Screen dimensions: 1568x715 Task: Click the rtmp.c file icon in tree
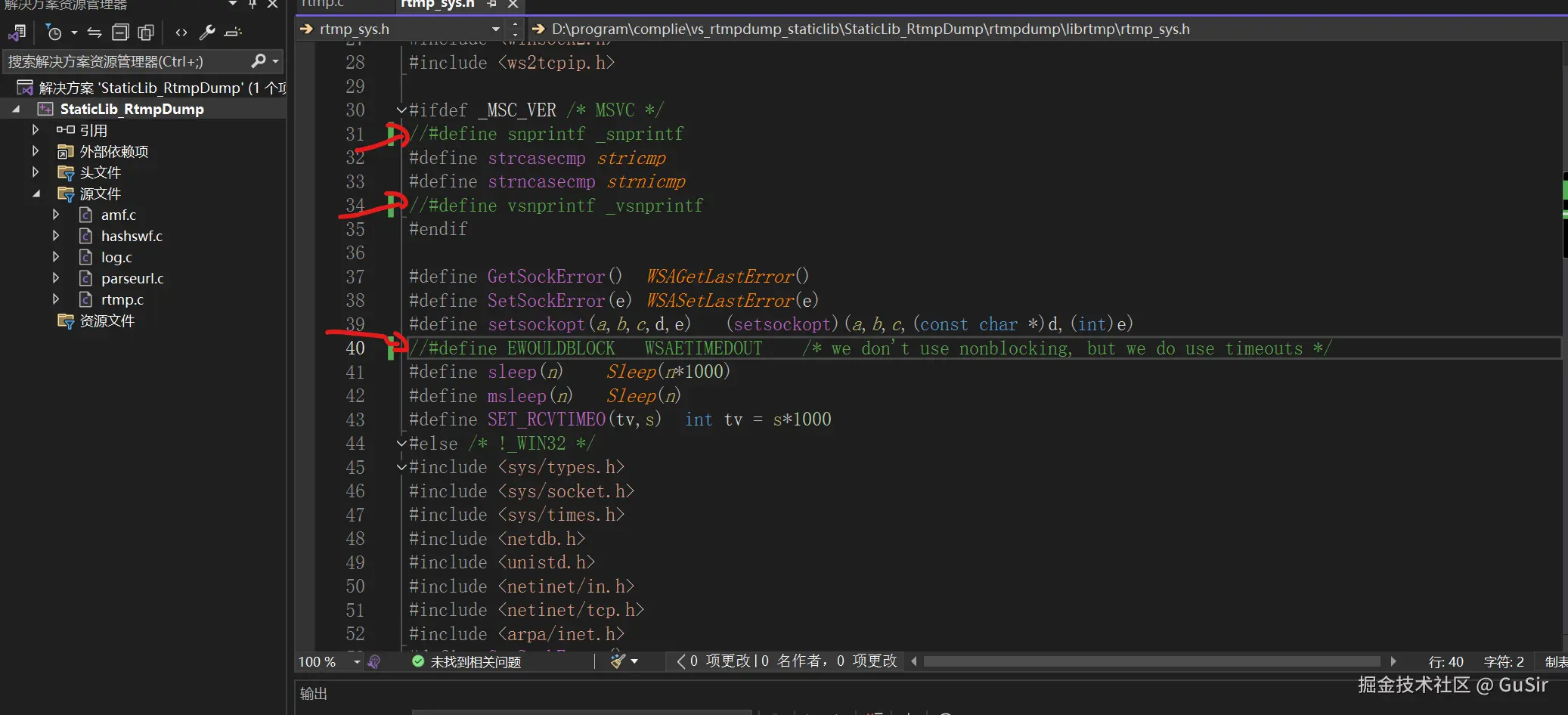coord(86,299)
